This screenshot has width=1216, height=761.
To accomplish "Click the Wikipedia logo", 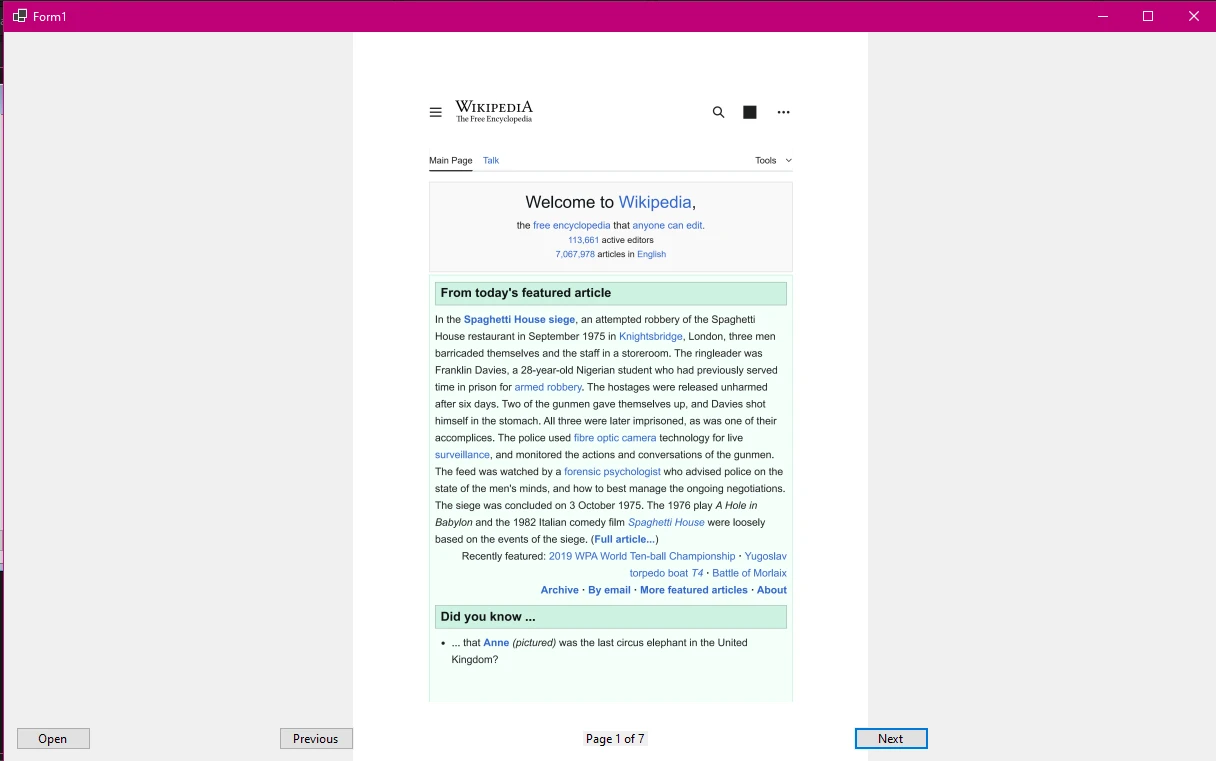I will (493, 110).
